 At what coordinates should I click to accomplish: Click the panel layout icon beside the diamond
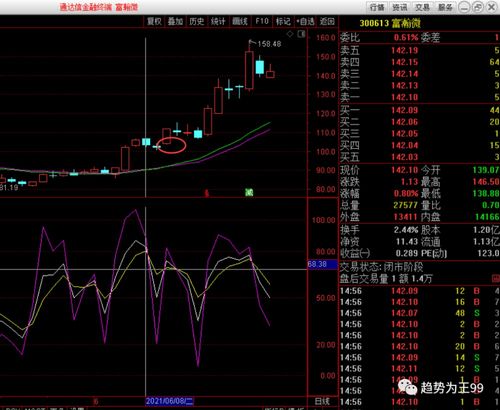301,34
